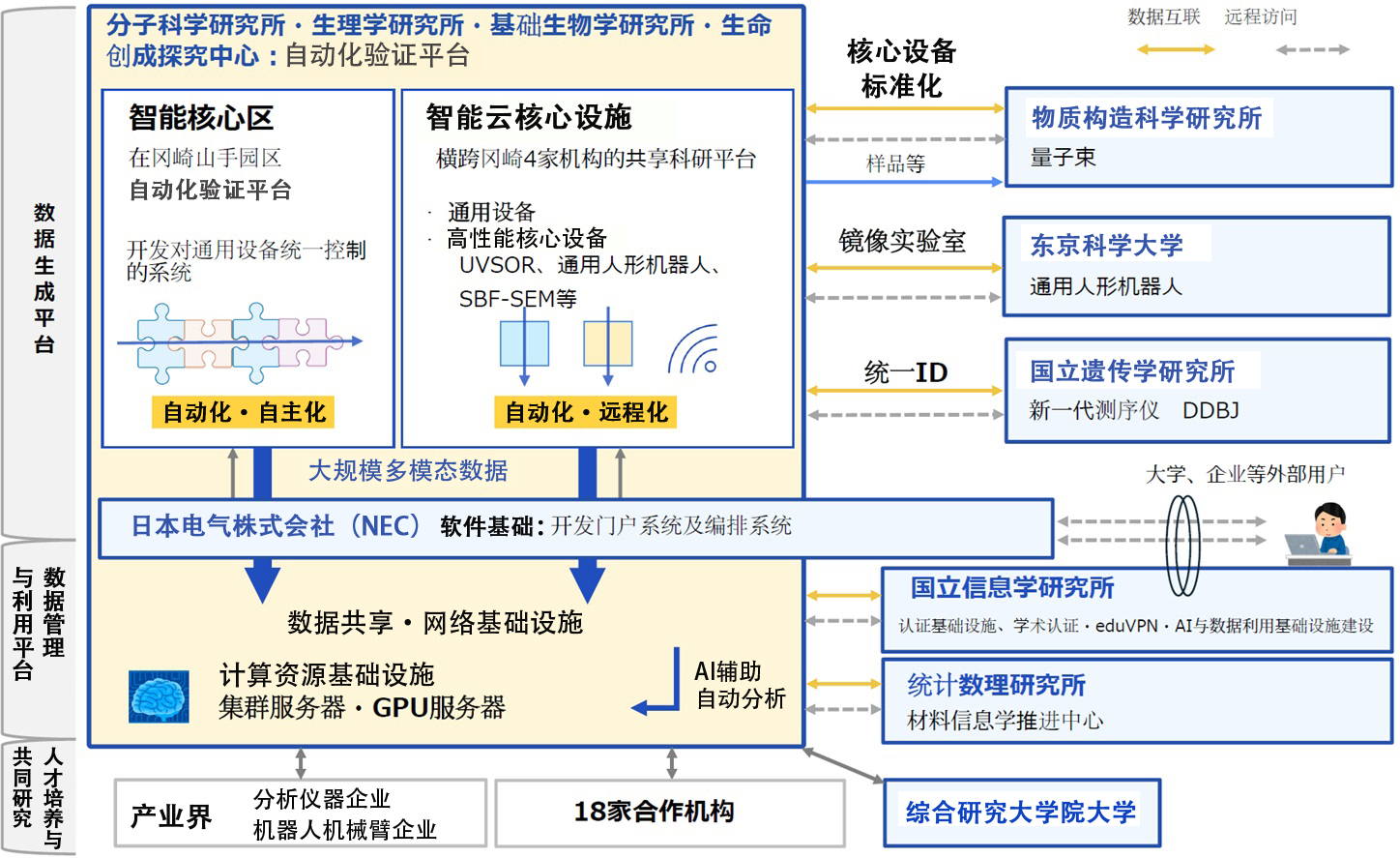The height and width of the screenshot is (858, 1400).
Task: Open the 物质构造科学研究所 box
Action: tap(1199, 137)
